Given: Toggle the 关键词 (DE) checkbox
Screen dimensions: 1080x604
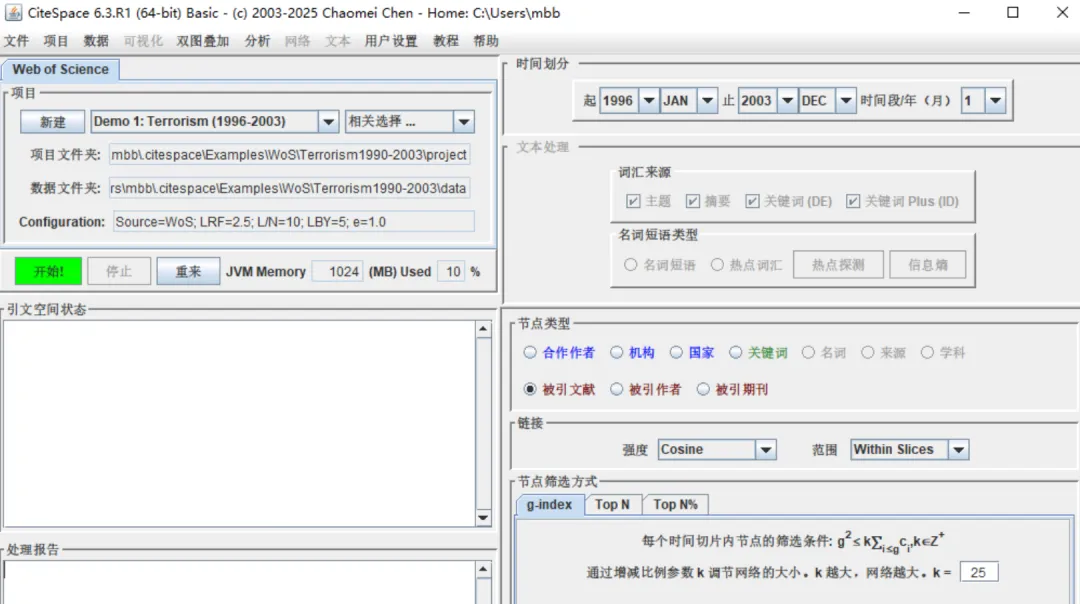Looking at the screenshot, I should [x=752, y=201].
